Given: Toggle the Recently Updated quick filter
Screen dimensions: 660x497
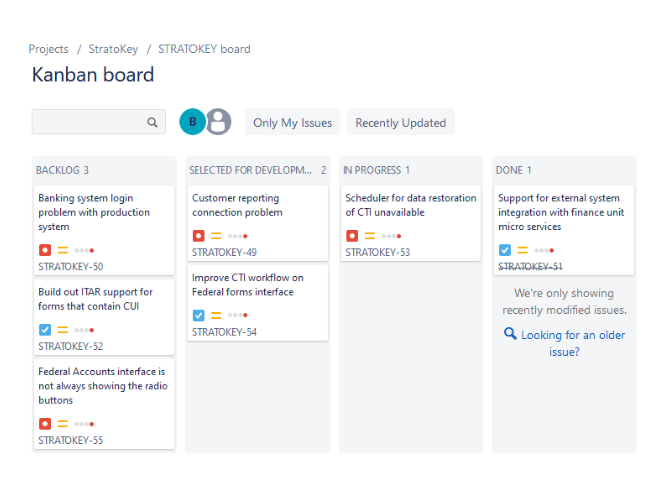Looking at the screenshot, I should tap(401, 122).
